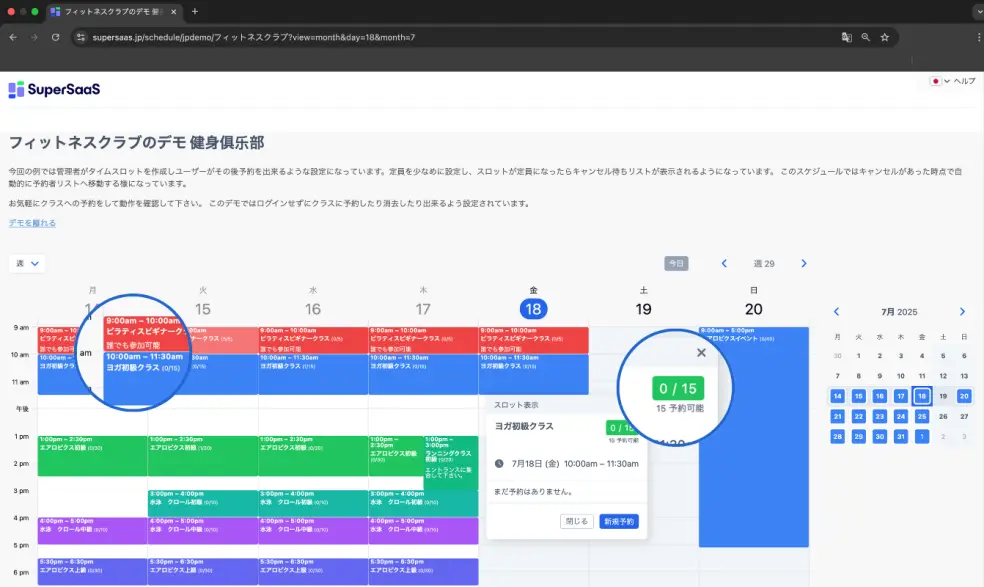Show previous month in mini calendar

pos(837,311)
